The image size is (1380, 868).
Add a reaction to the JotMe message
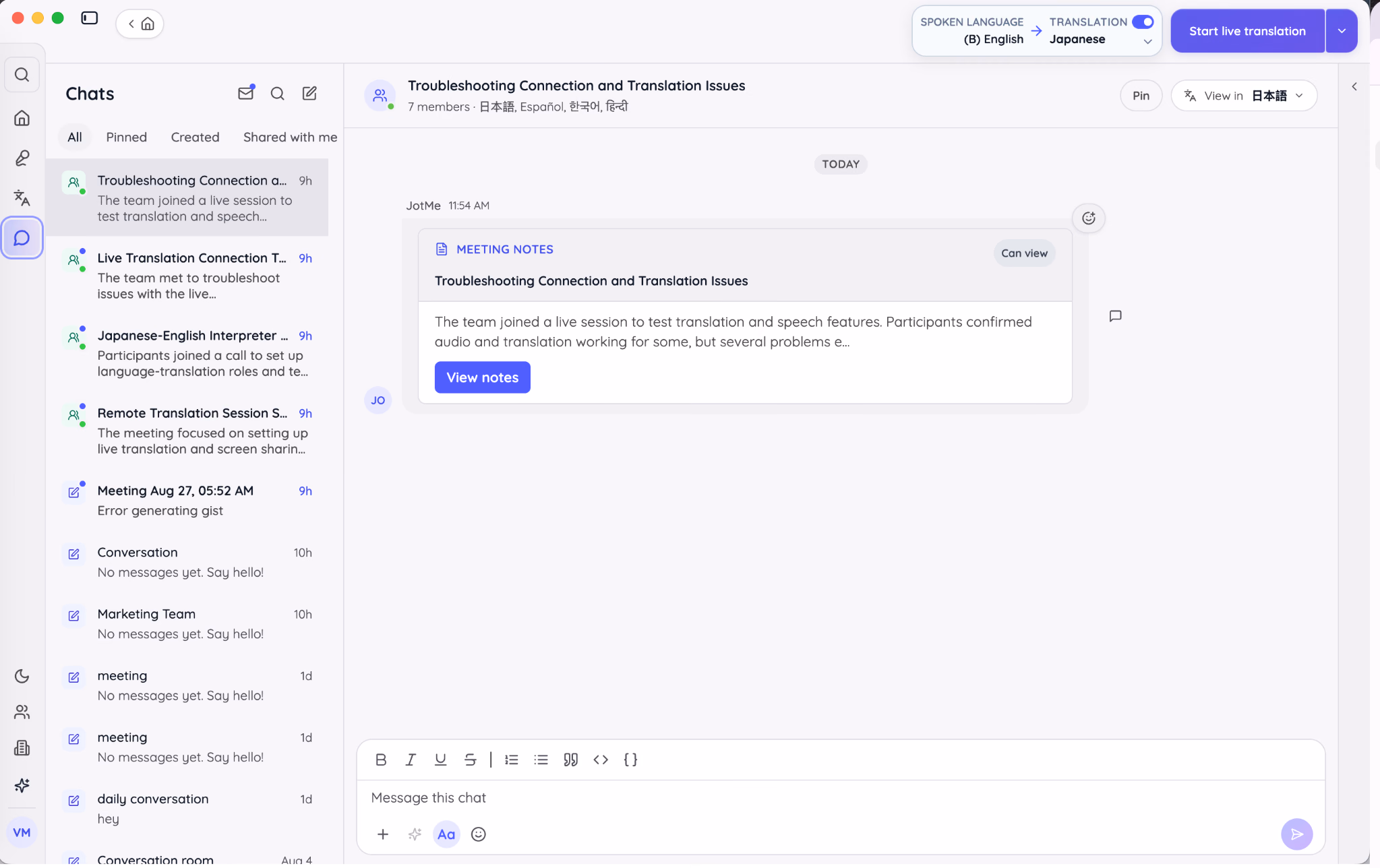[x=1088, y=218]
